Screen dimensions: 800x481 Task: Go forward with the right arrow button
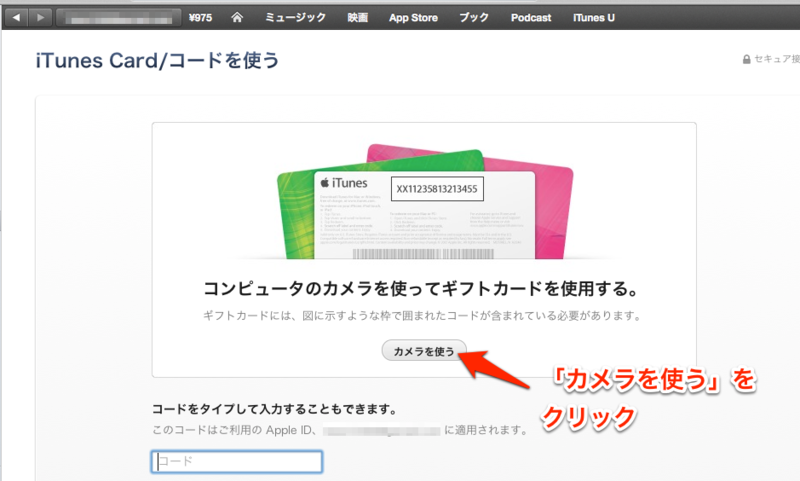(x=40, y=17)
